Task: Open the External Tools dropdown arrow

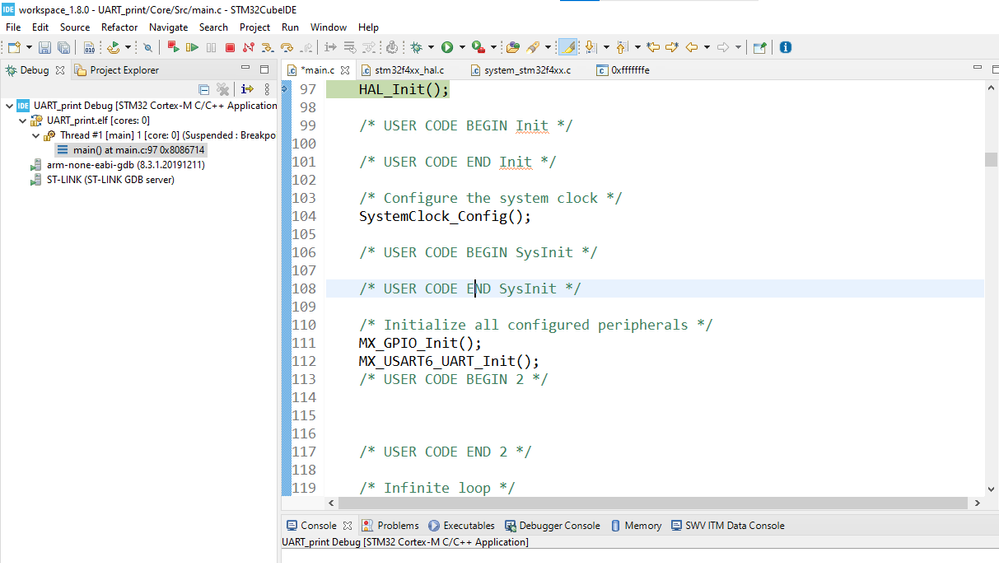Action: (494, 47)
